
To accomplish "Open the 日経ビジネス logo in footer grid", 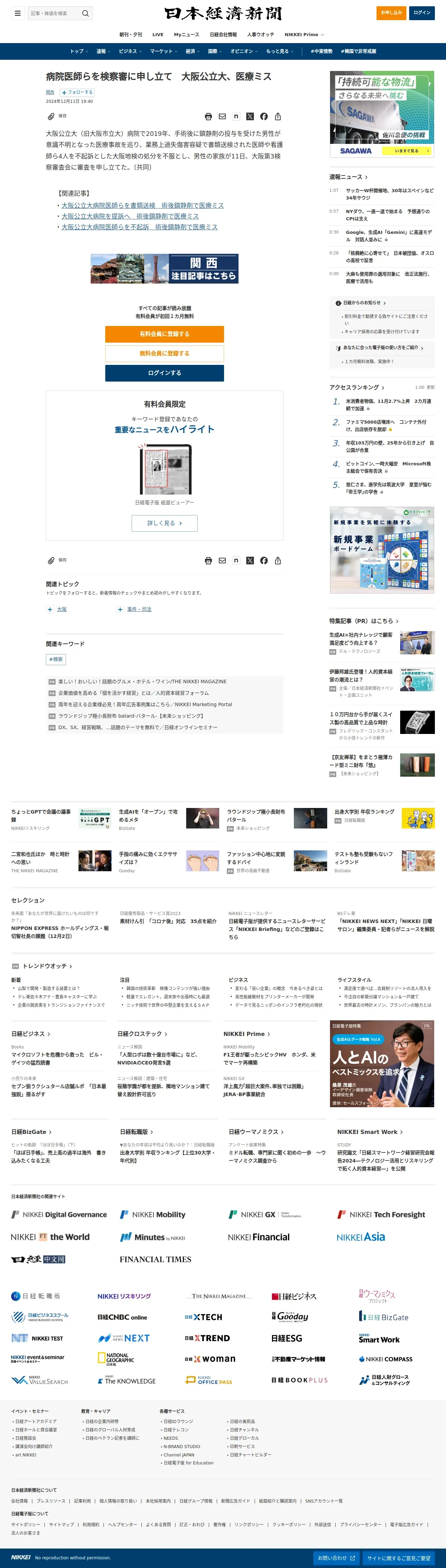I will coord(294,1297).
